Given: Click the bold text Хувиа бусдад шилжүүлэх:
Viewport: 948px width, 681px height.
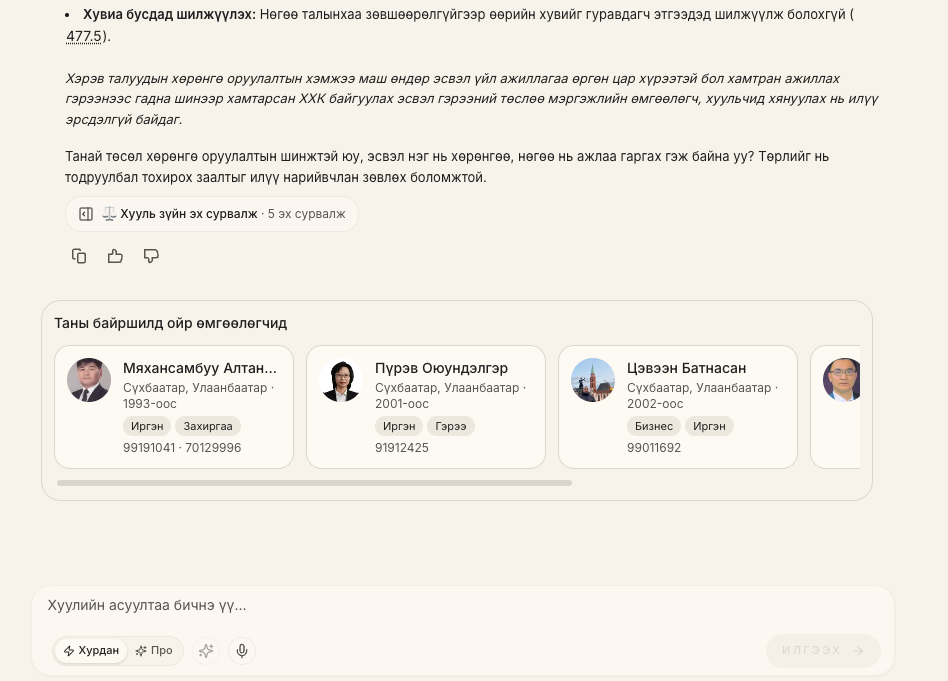Looking at the screenshot, I should pos(169,15).
